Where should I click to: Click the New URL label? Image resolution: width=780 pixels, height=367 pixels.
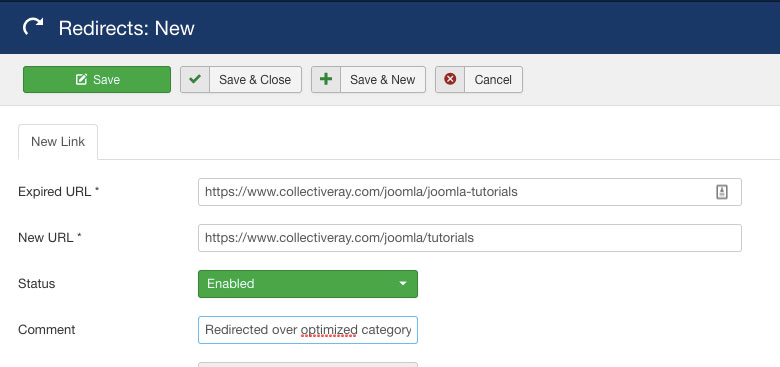[50, 238]
